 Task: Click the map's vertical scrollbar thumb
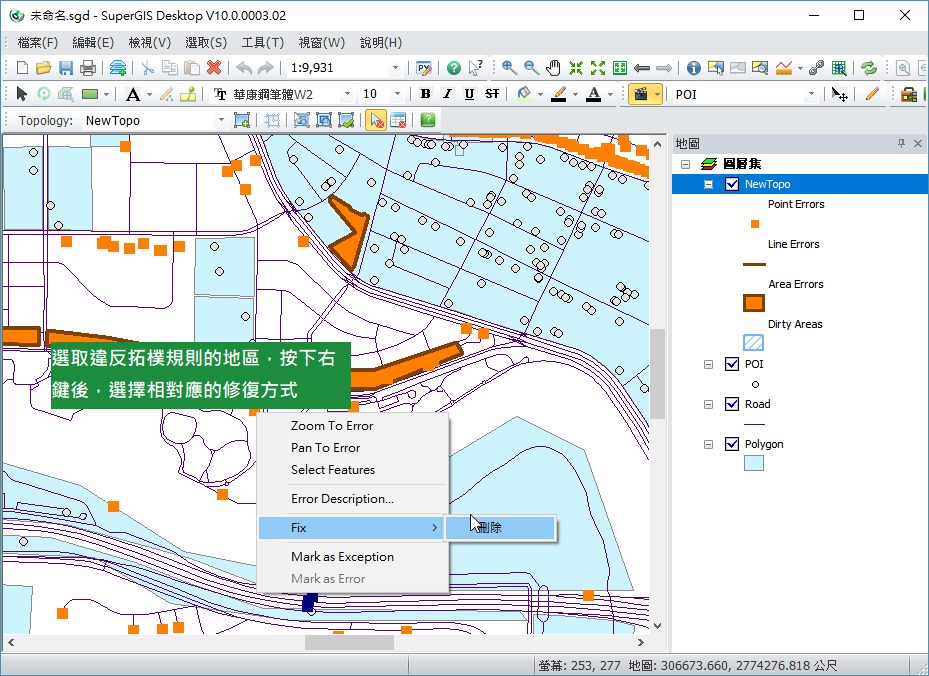click(657, 374)
